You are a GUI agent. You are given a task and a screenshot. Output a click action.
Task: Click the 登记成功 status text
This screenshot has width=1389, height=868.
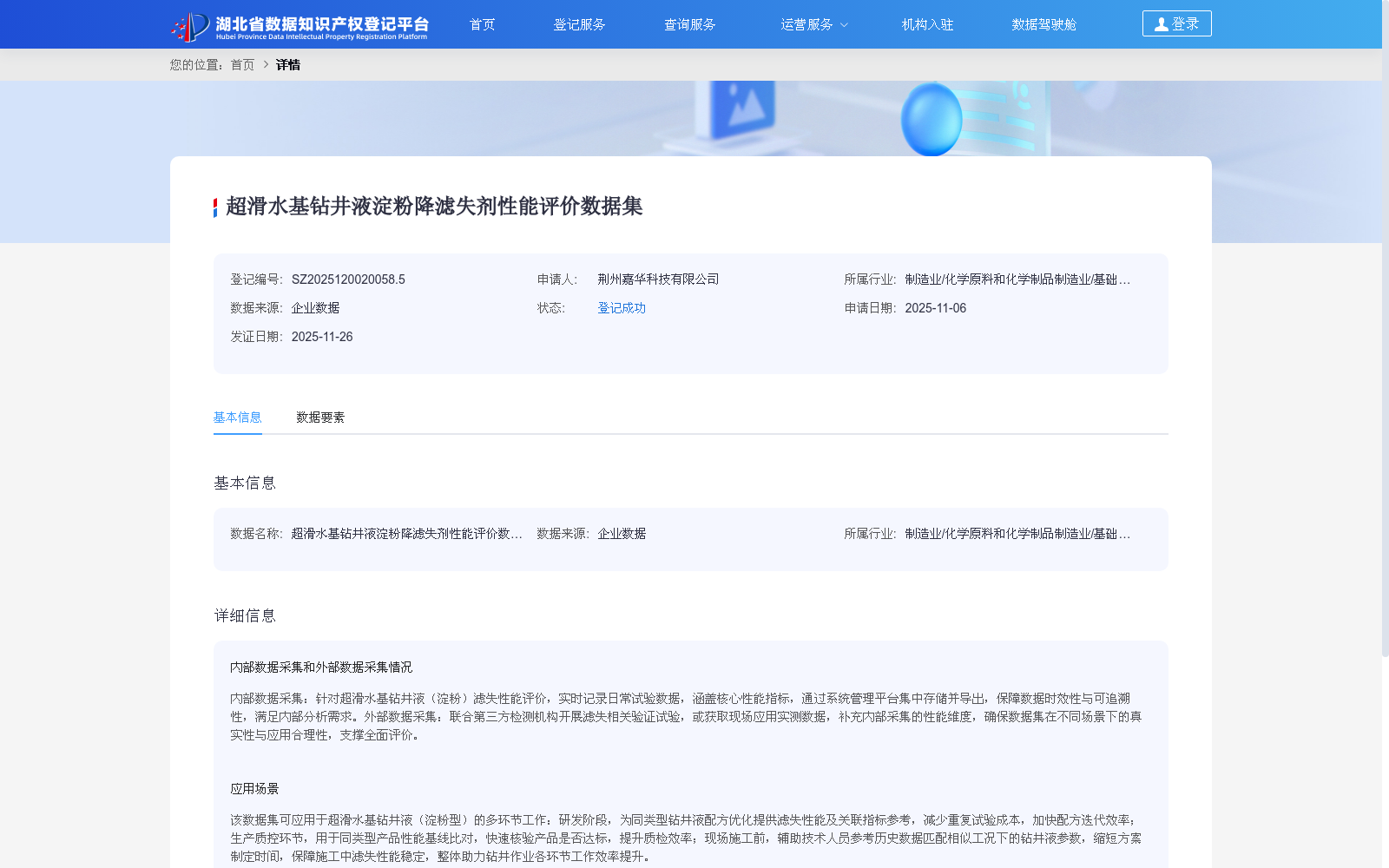tap(622, 308)
